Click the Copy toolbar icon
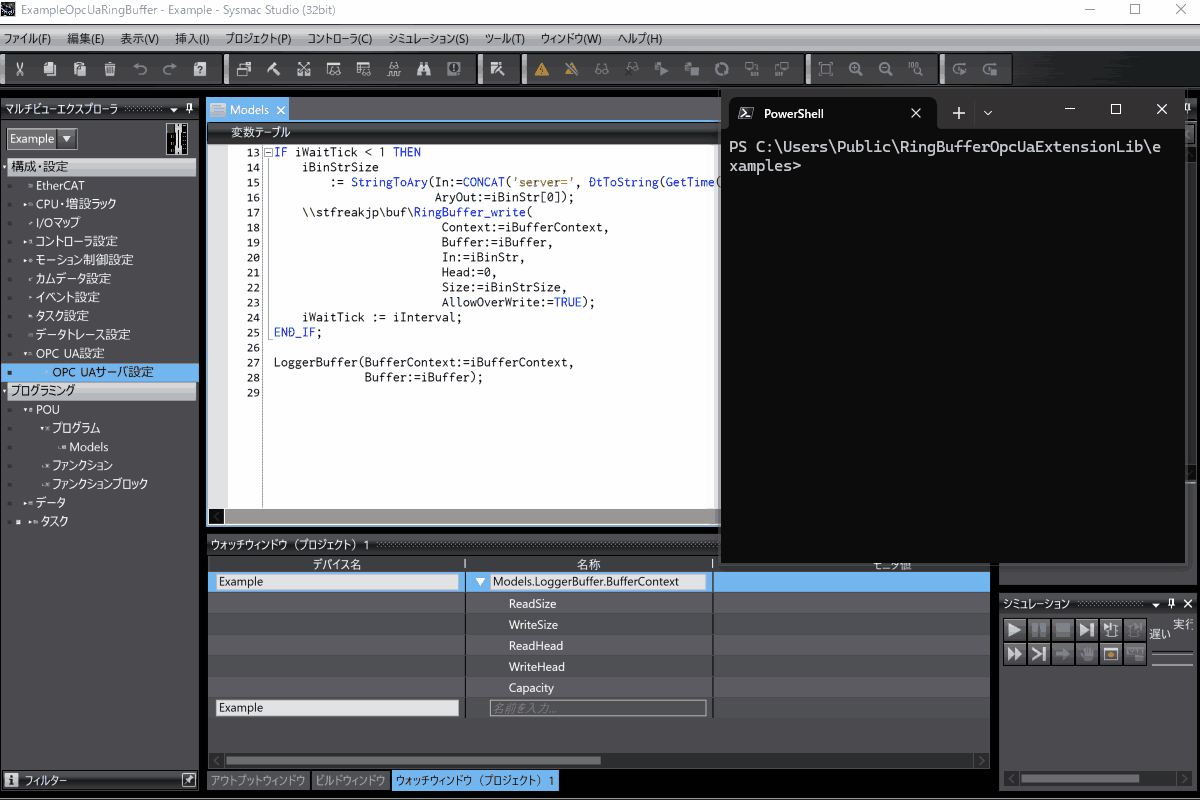Screen dimensions: 1200x800 (50, 69)
